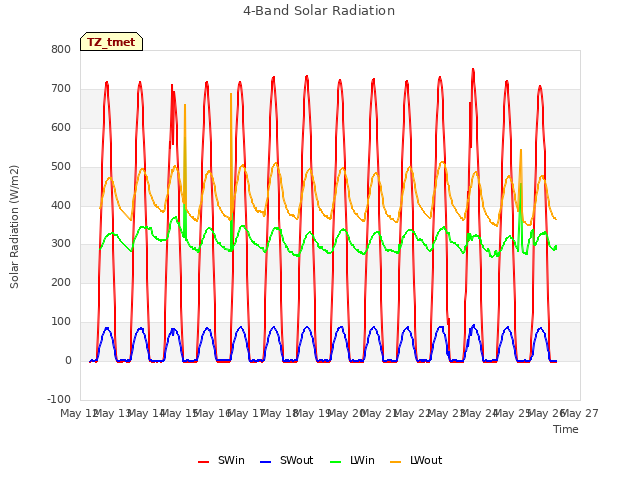Click the 0 y-axis tick label

68,360
